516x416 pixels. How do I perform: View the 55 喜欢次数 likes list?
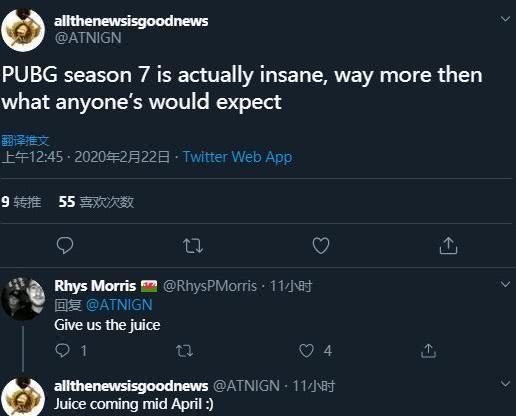(x=96, y=202)
